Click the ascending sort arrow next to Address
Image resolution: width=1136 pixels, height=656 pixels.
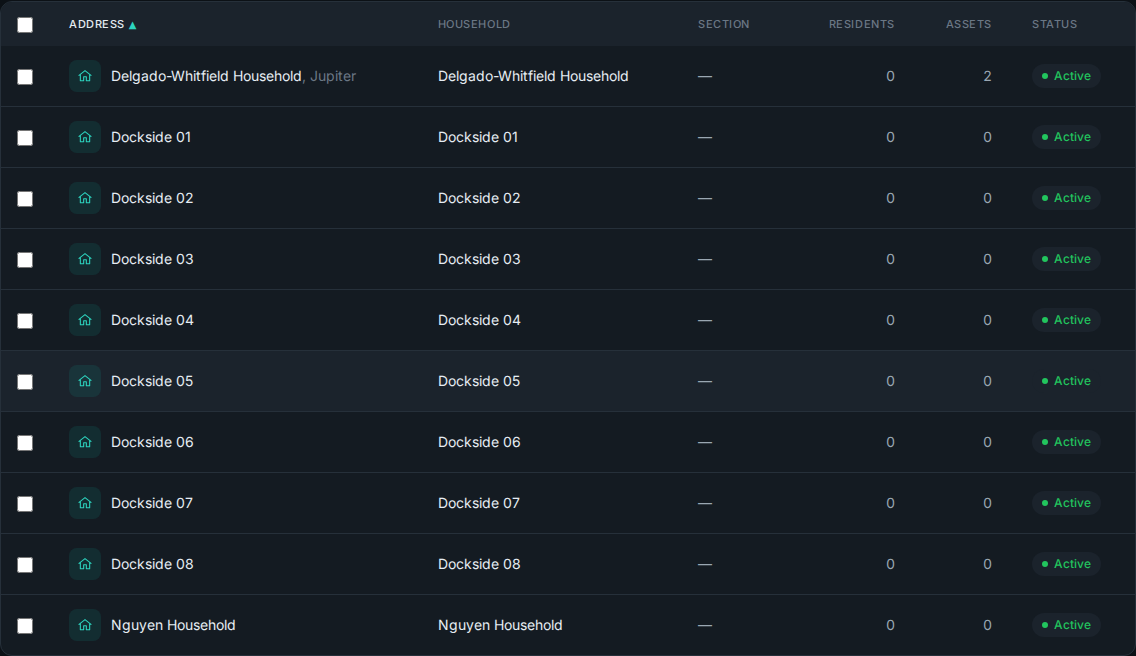133,25
